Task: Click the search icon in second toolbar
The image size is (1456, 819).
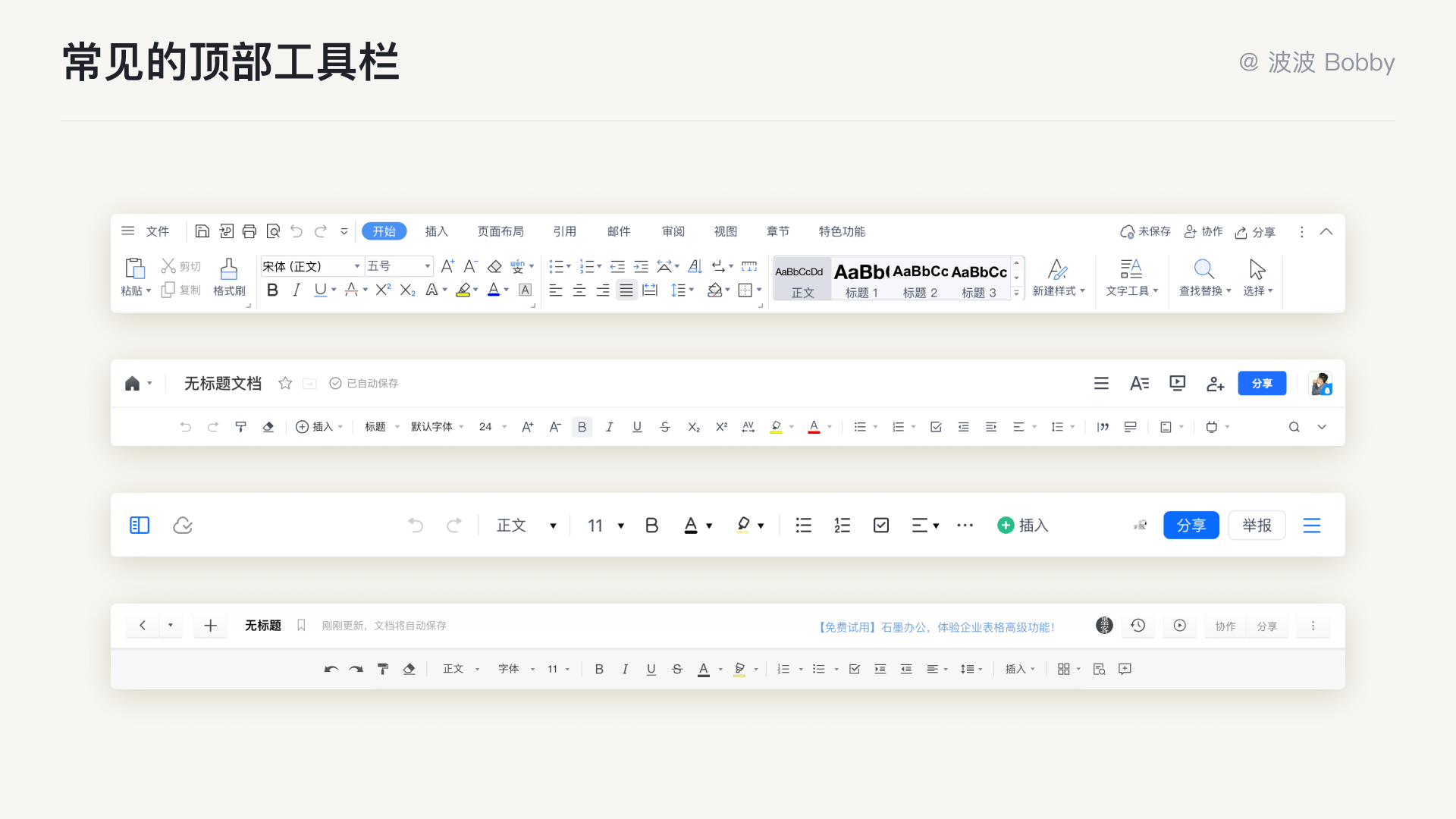Action: click(1294, 427)
